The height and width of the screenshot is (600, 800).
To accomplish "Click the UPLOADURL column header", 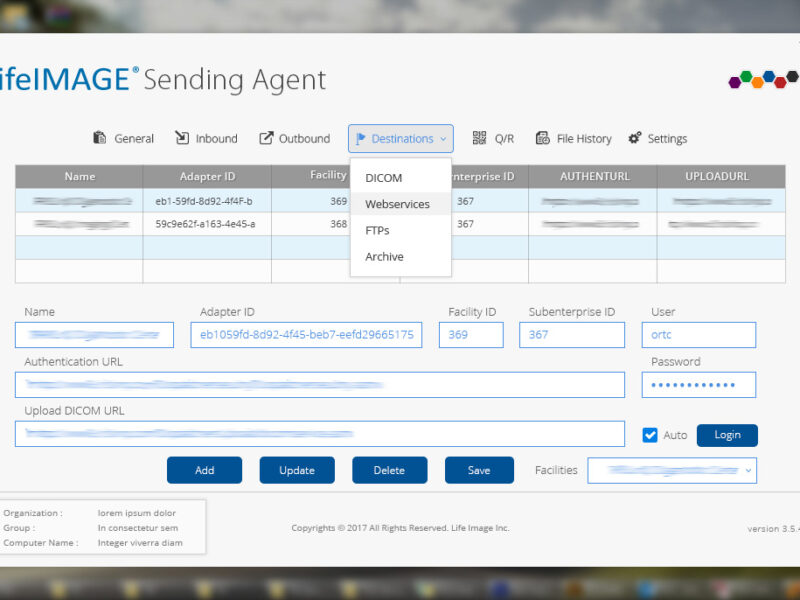I will click(721, 177).
